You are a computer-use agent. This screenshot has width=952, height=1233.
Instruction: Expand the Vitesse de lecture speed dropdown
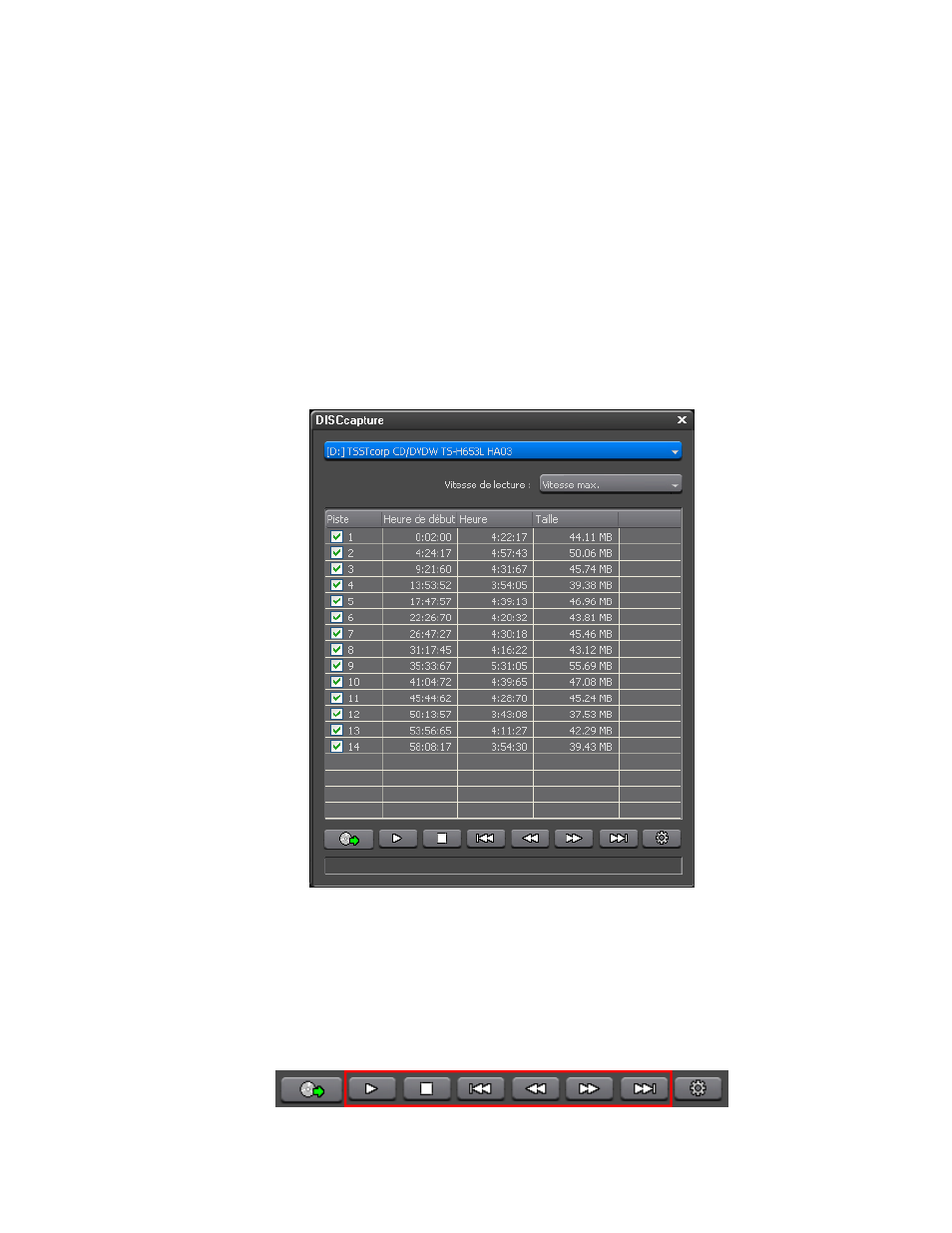(610, 485)
